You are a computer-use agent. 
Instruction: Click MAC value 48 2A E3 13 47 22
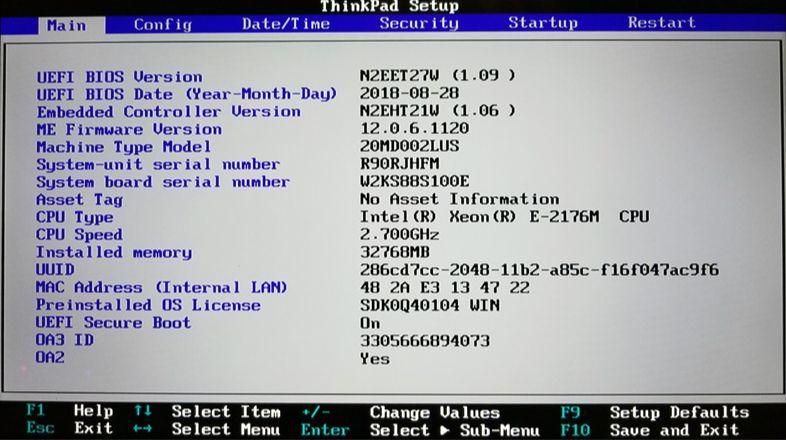445,288
